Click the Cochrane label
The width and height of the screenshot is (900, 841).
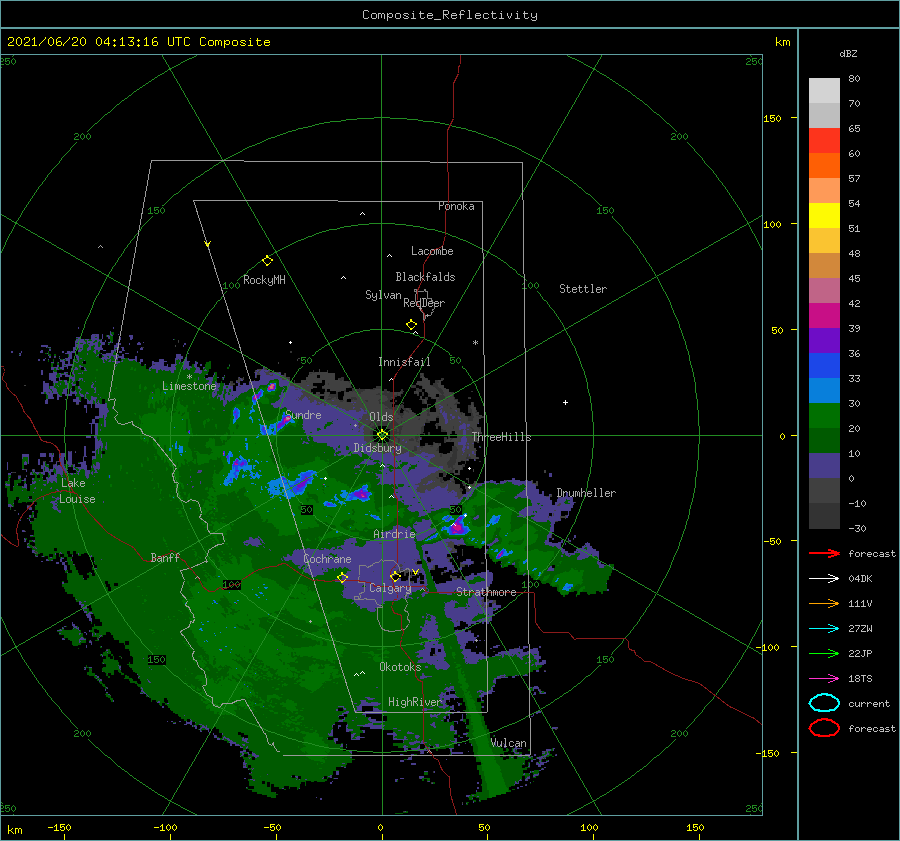click(327, 559)
